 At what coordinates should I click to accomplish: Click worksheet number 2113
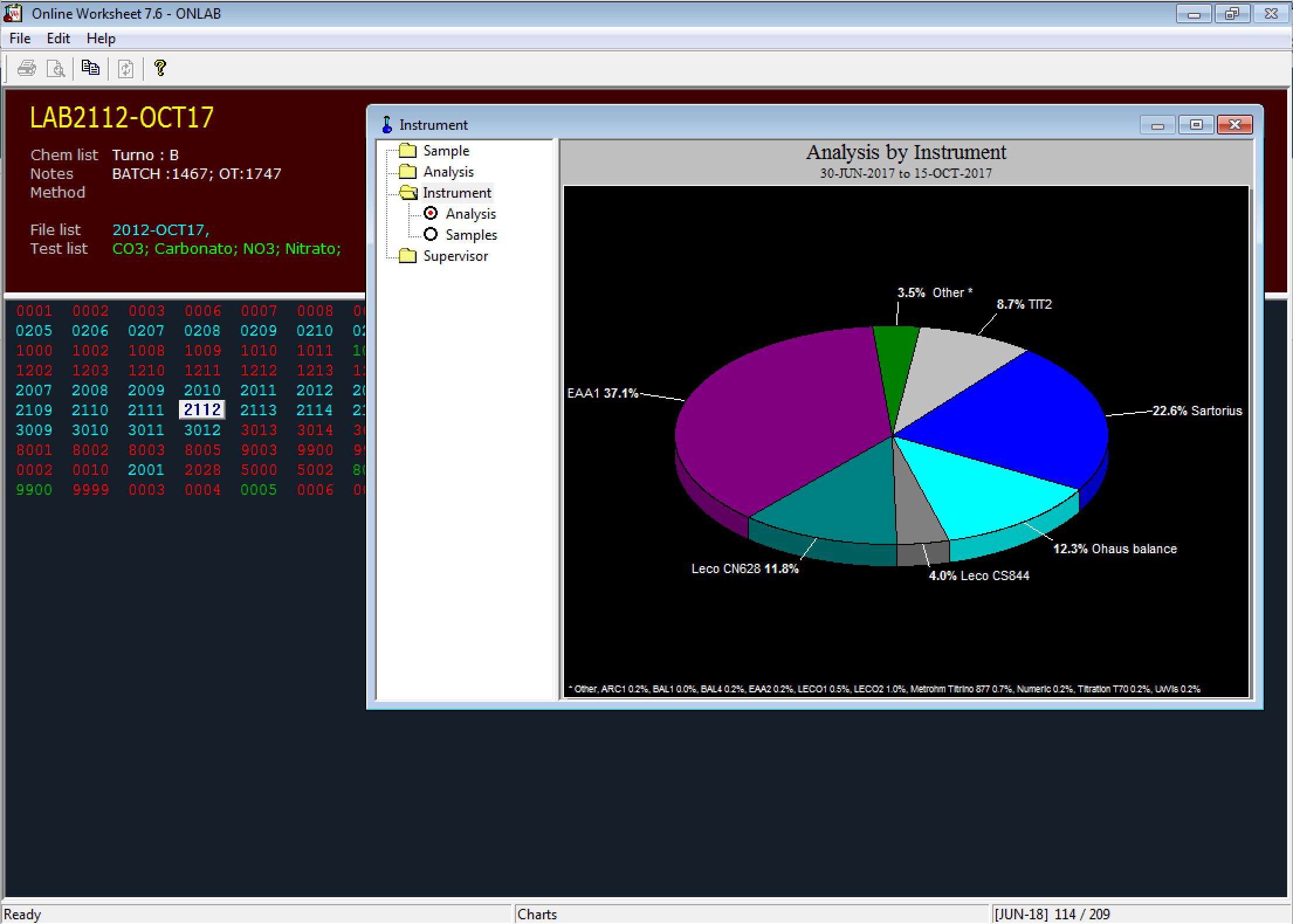tap(259, 410)
